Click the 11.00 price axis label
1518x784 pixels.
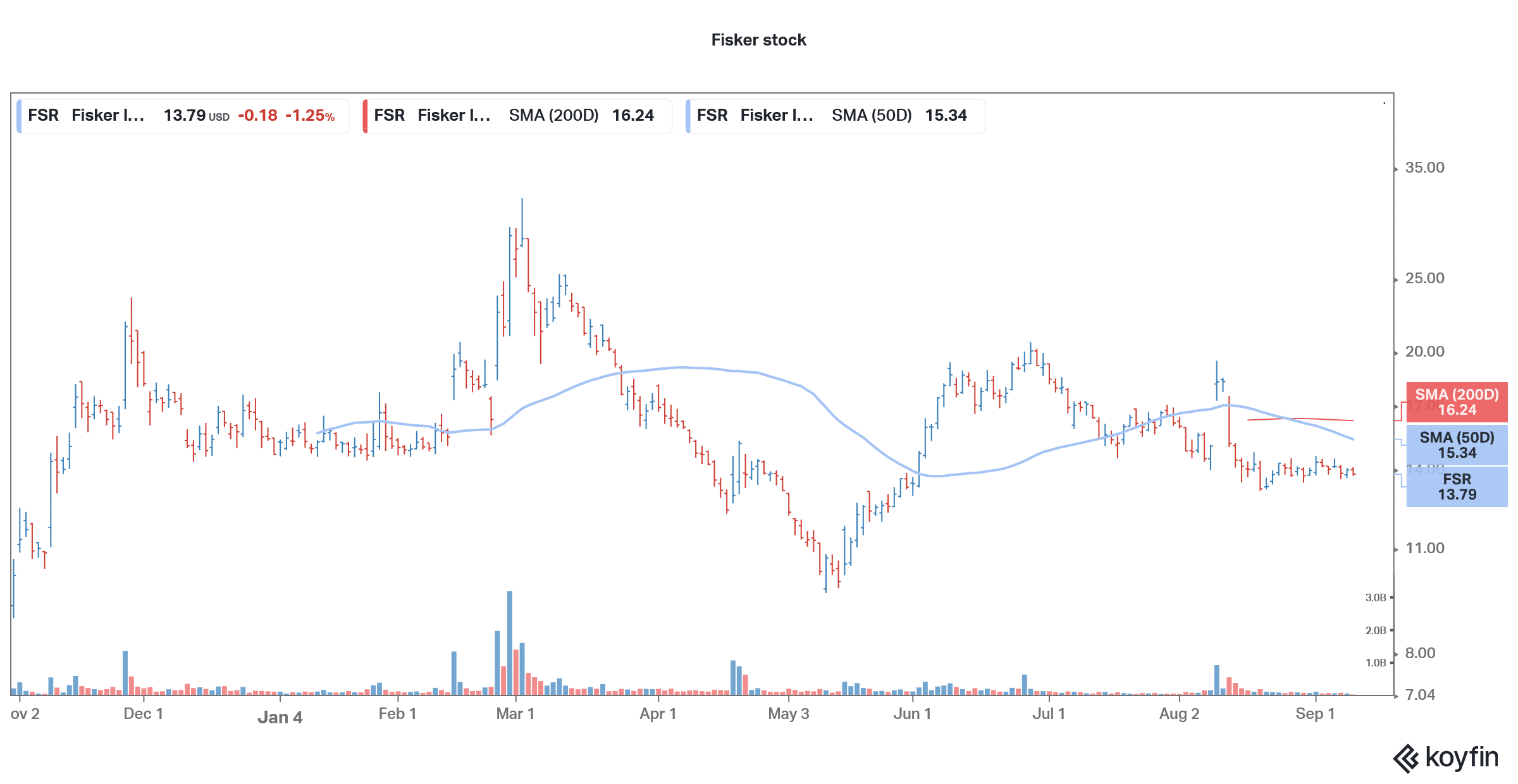[1424, 548]
